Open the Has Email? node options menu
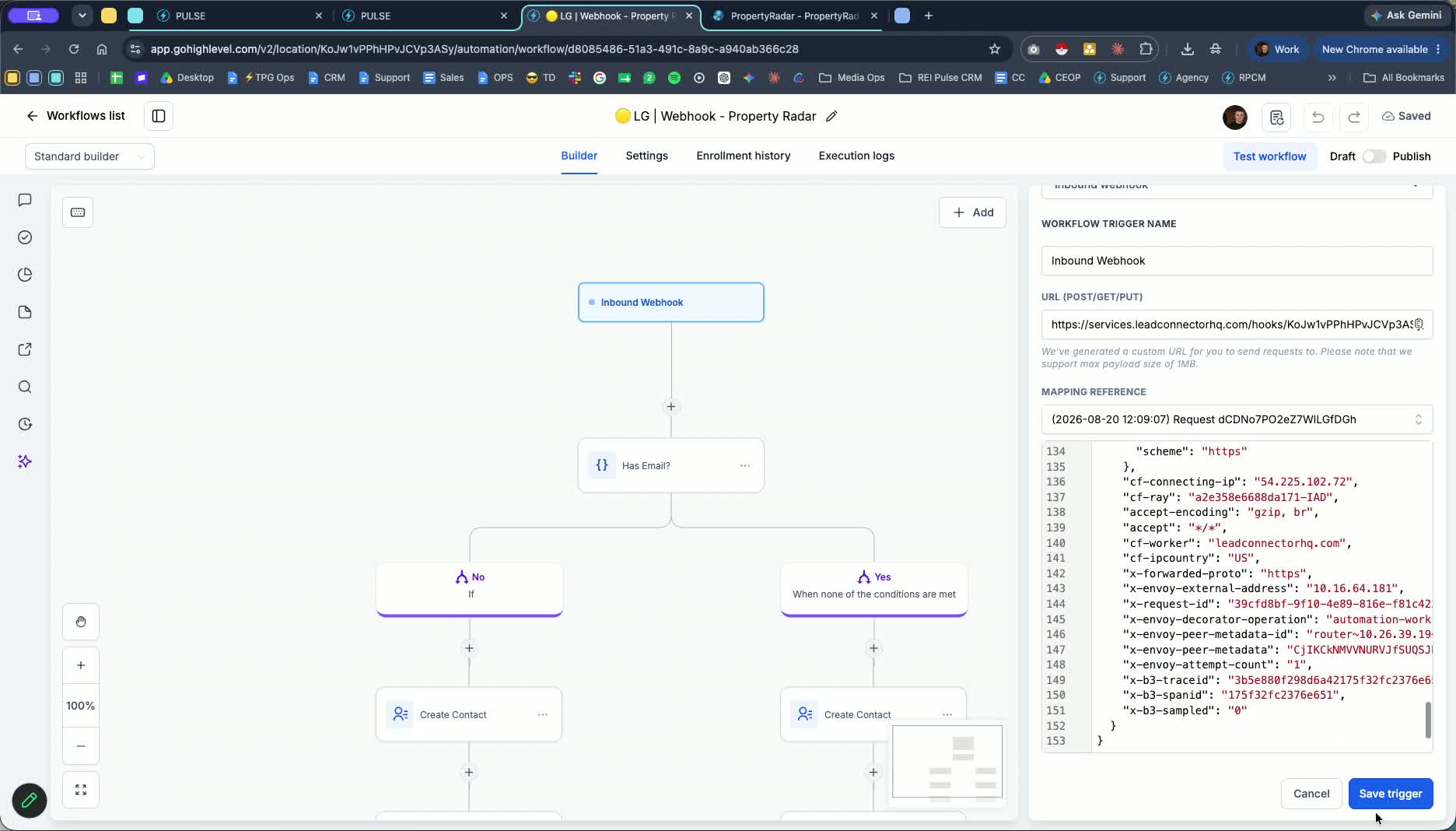The width and height of the screenshot is (1456, 831). click(745, 465)
